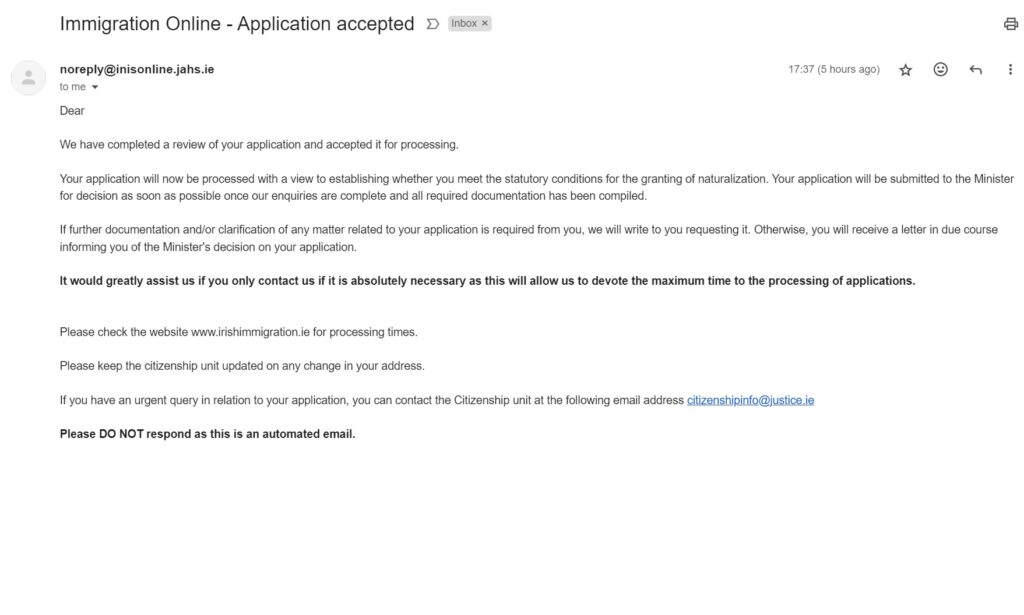Click the "Dear" greeting line
The width and height of the screenshot is (1024, 615).
point(72,111)
